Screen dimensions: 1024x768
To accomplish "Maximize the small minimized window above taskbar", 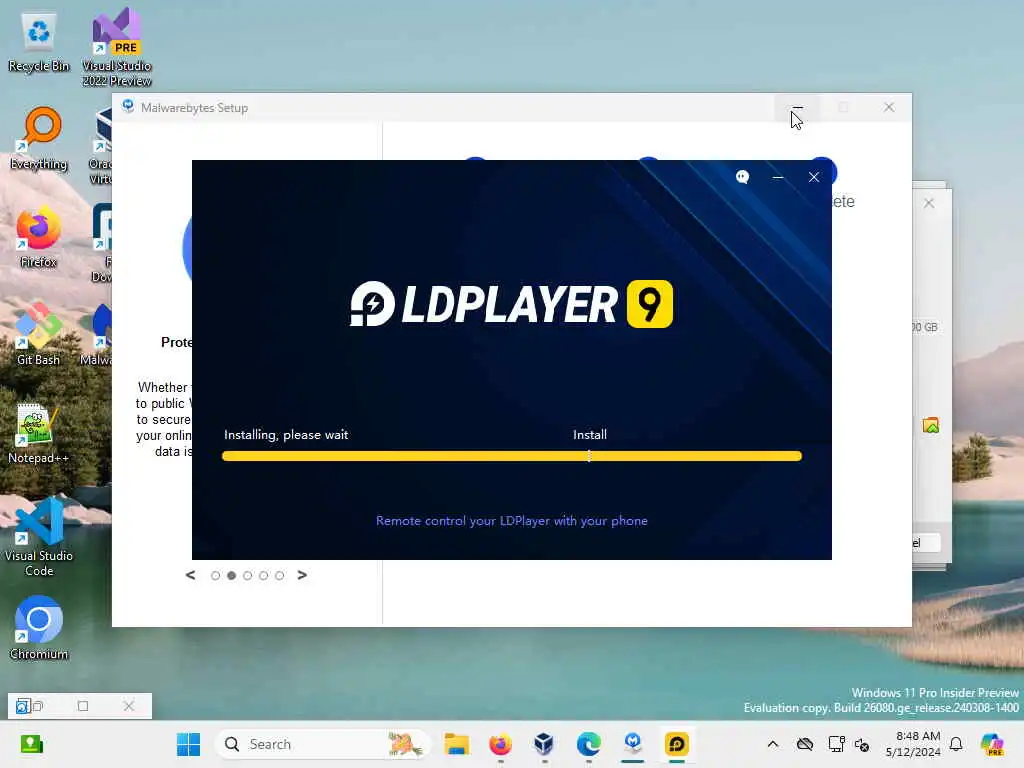I will pyautogui.click(x=83, y=706).
